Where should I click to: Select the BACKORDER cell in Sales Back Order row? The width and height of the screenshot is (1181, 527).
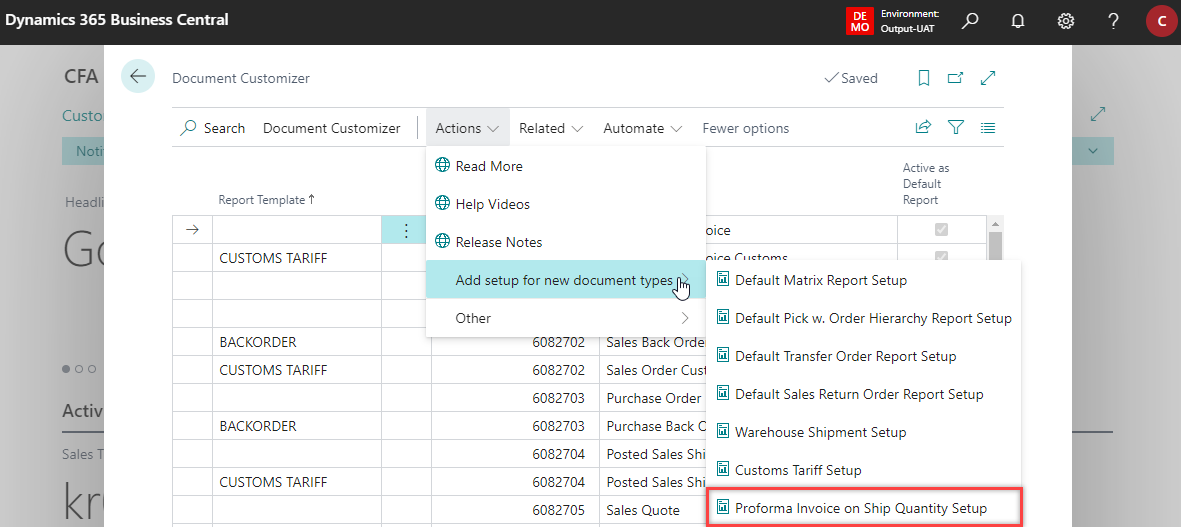(x=297, y=342)
